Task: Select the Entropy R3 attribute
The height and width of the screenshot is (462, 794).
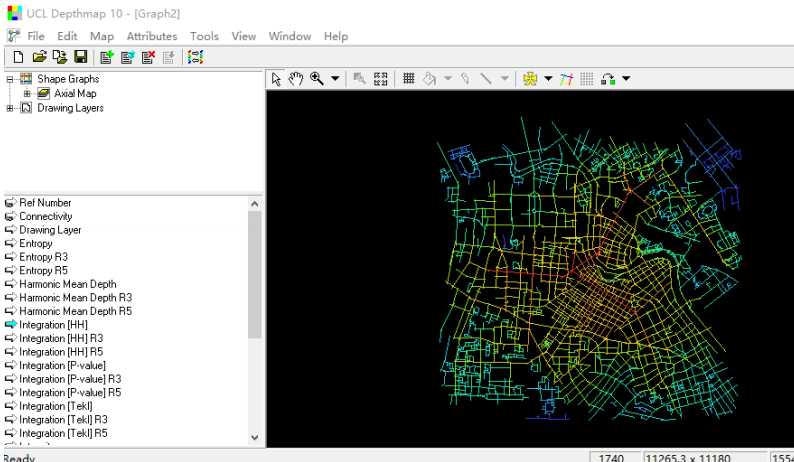Action: pyautogui.click(x=44, y=257)
